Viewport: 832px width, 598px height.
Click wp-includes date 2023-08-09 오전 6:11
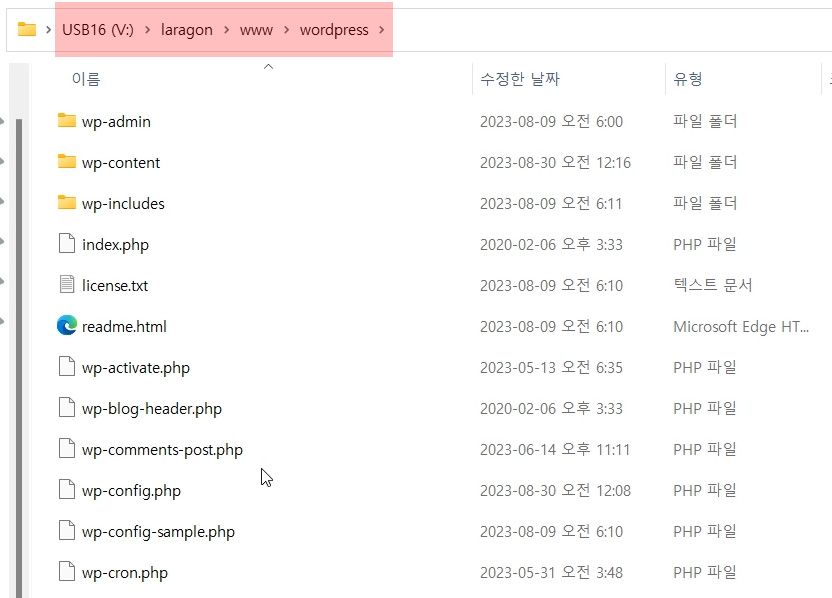551,203
